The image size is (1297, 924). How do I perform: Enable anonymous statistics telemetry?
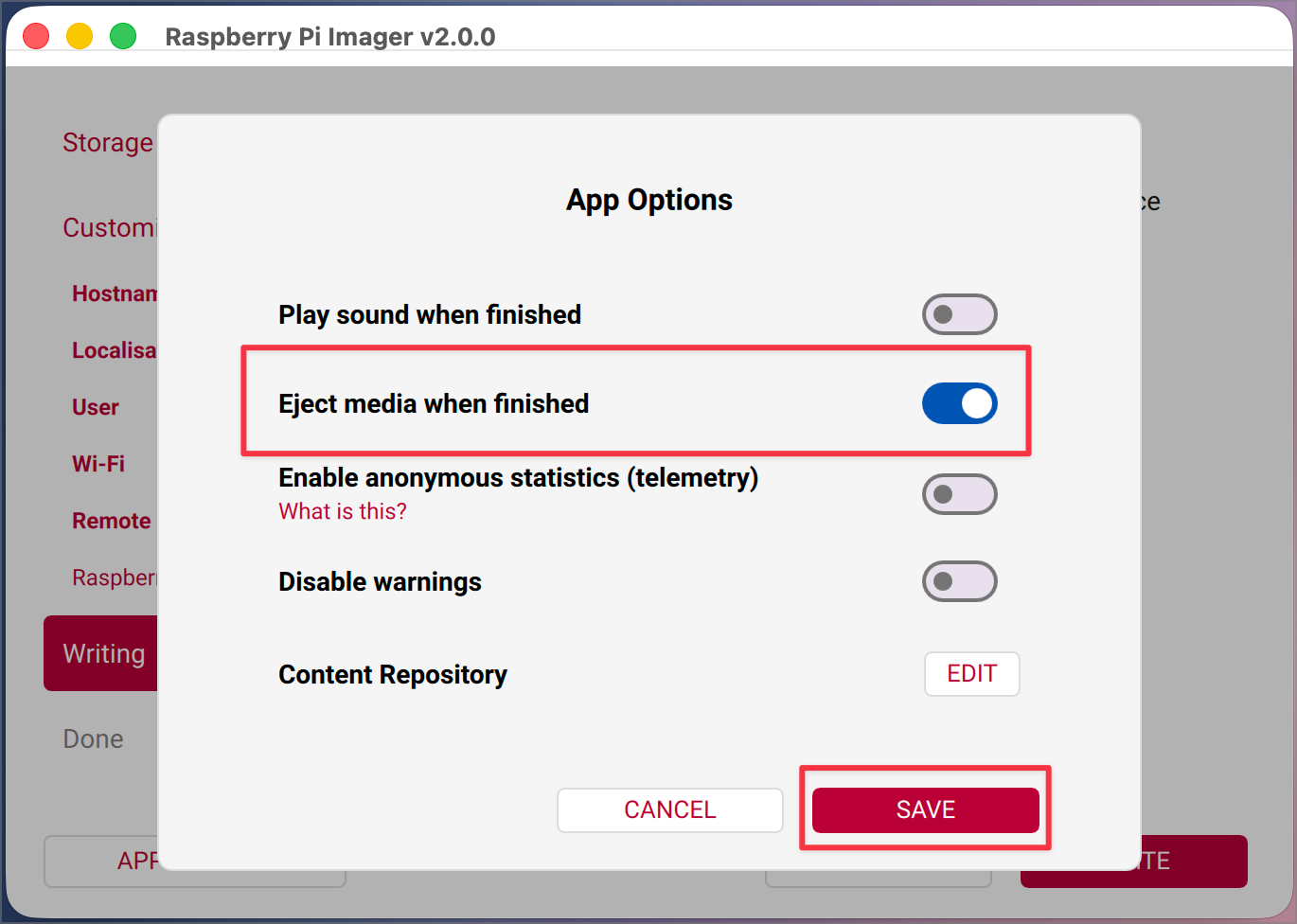pyautogui.click(x=959, y=493)
